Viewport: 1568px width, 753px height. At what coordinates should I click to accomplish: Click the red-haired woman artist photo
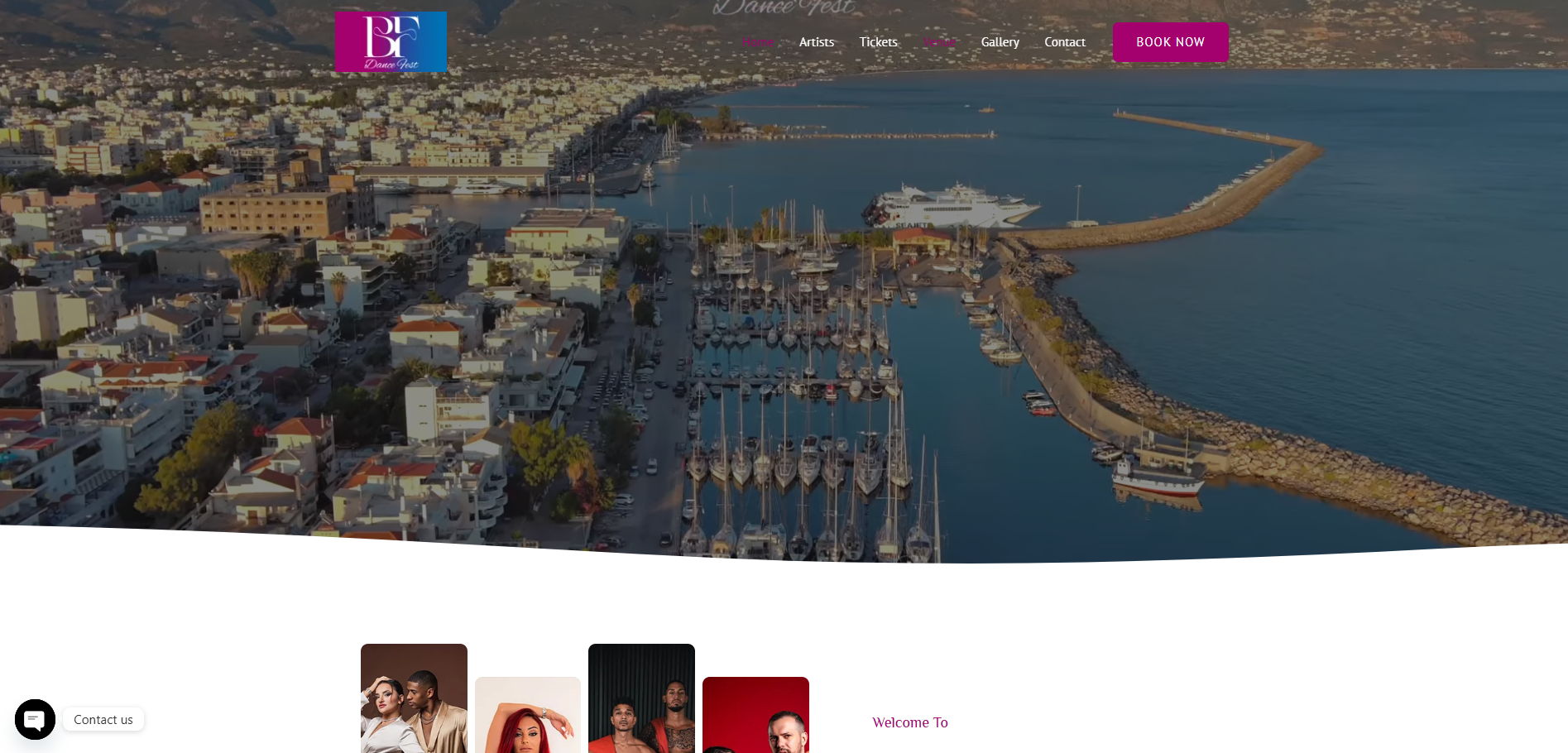pos(527,716)
